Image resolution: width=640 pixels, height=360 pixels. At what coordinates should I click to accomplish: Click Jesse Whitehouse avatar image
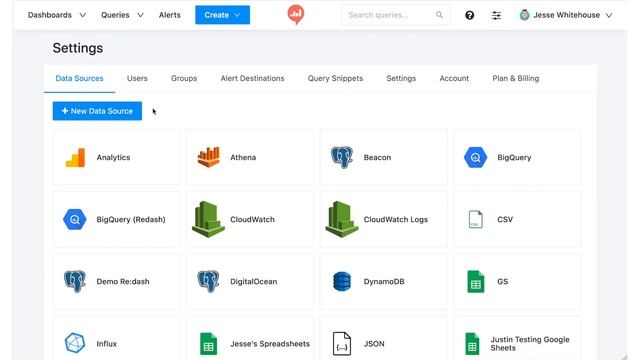(x=524, y=15)
